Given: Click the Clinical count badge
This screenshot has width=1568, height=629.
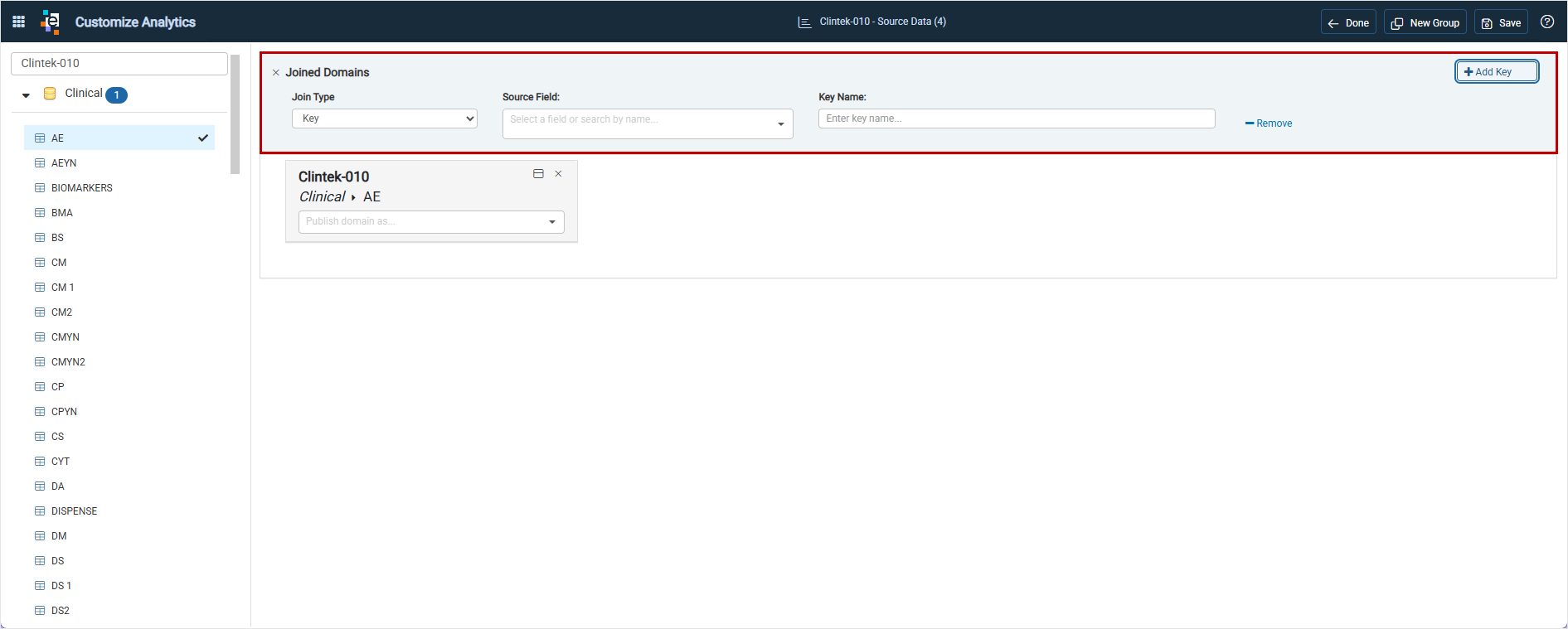Looking at the screenshot, I should [x=117, y=94].
